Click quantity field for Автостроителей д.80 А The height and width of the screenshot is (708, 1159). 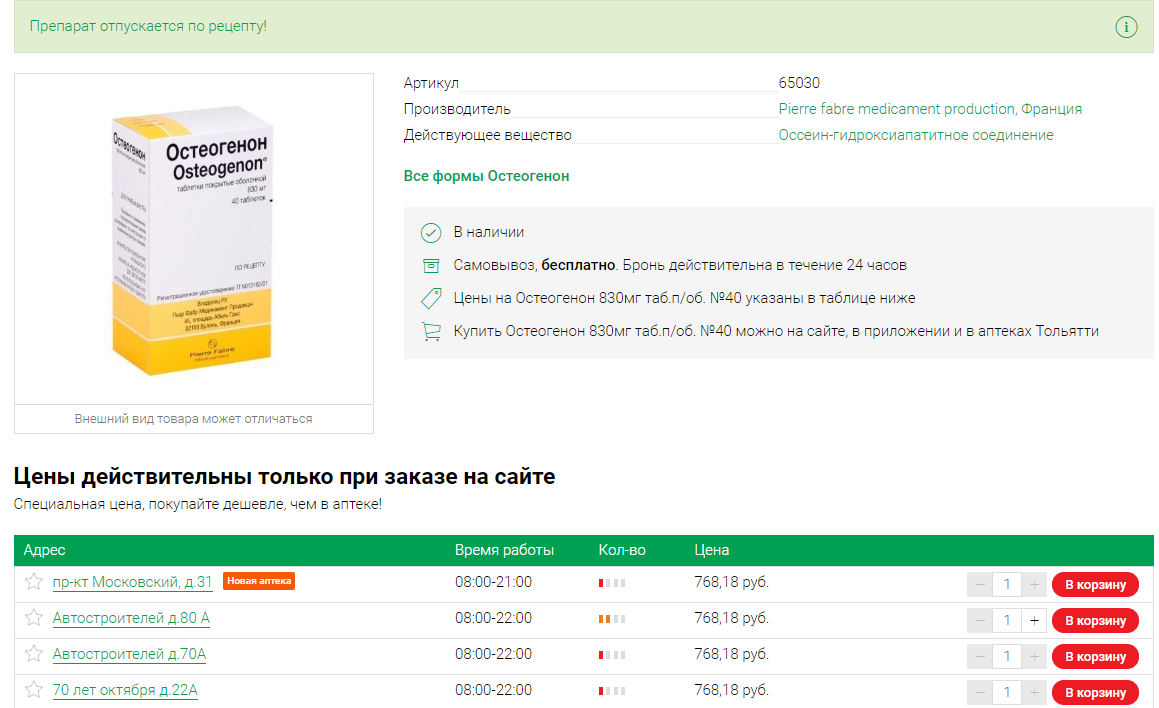click(1007, 621)
